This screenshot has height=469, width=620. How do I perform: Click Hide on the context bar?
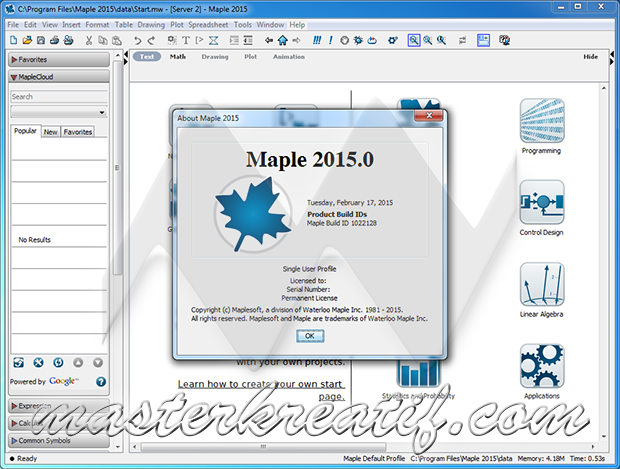tap(590, 57)
